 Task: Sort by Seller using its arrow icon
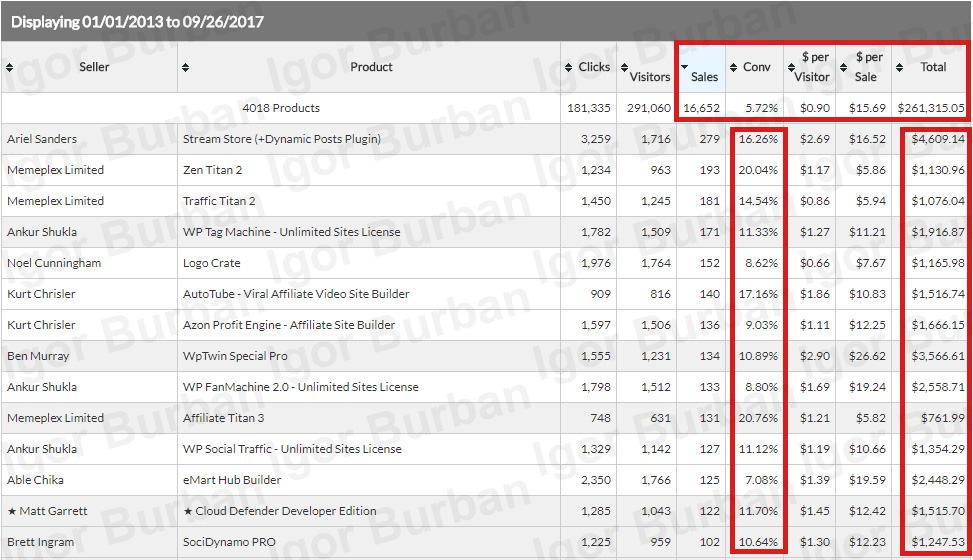click(x=9, y=67)
